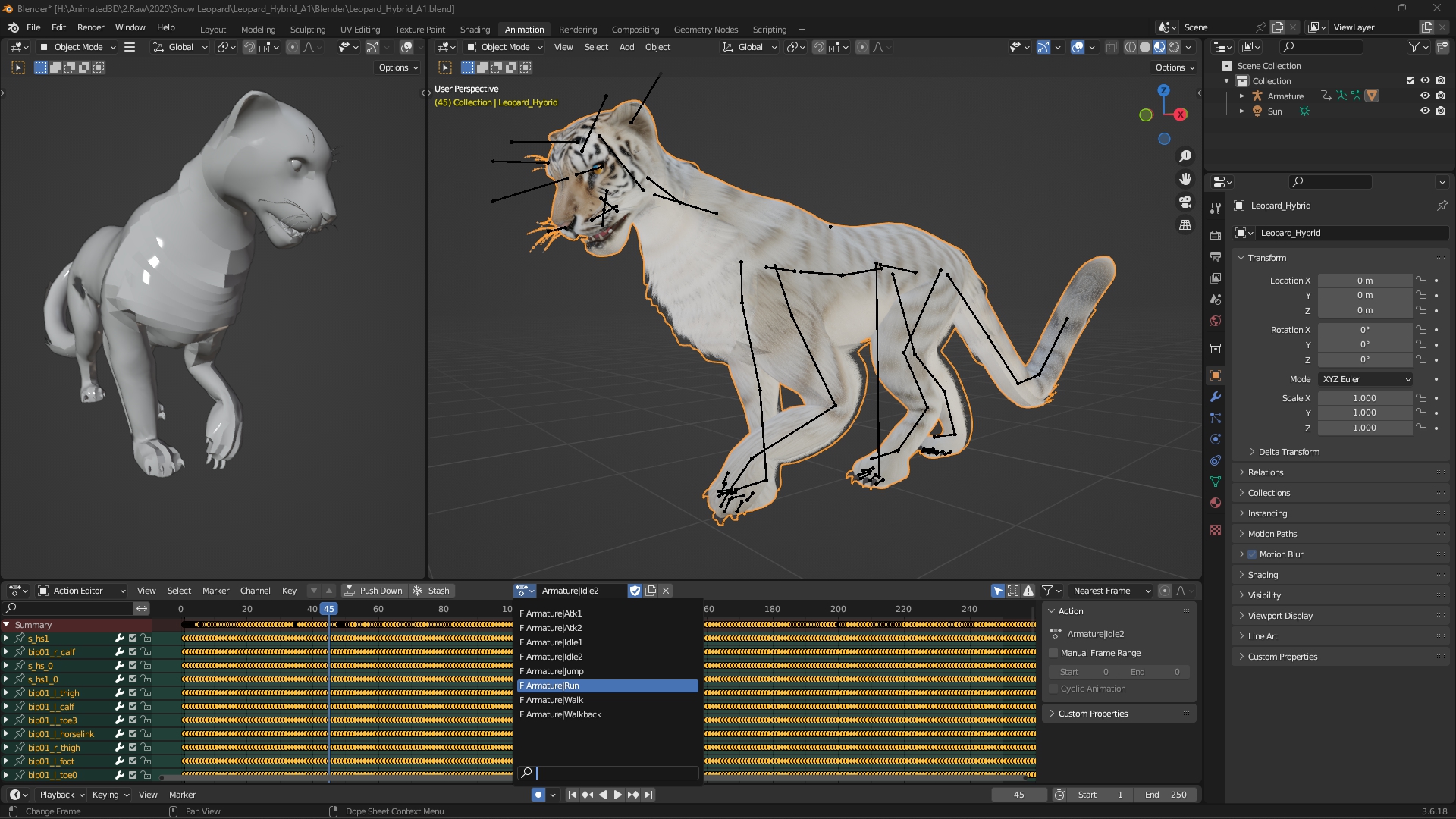Screen dimensions: 1456x819
Task: Jump to the timeline end frame button
Action: click(x=649, y=795)
